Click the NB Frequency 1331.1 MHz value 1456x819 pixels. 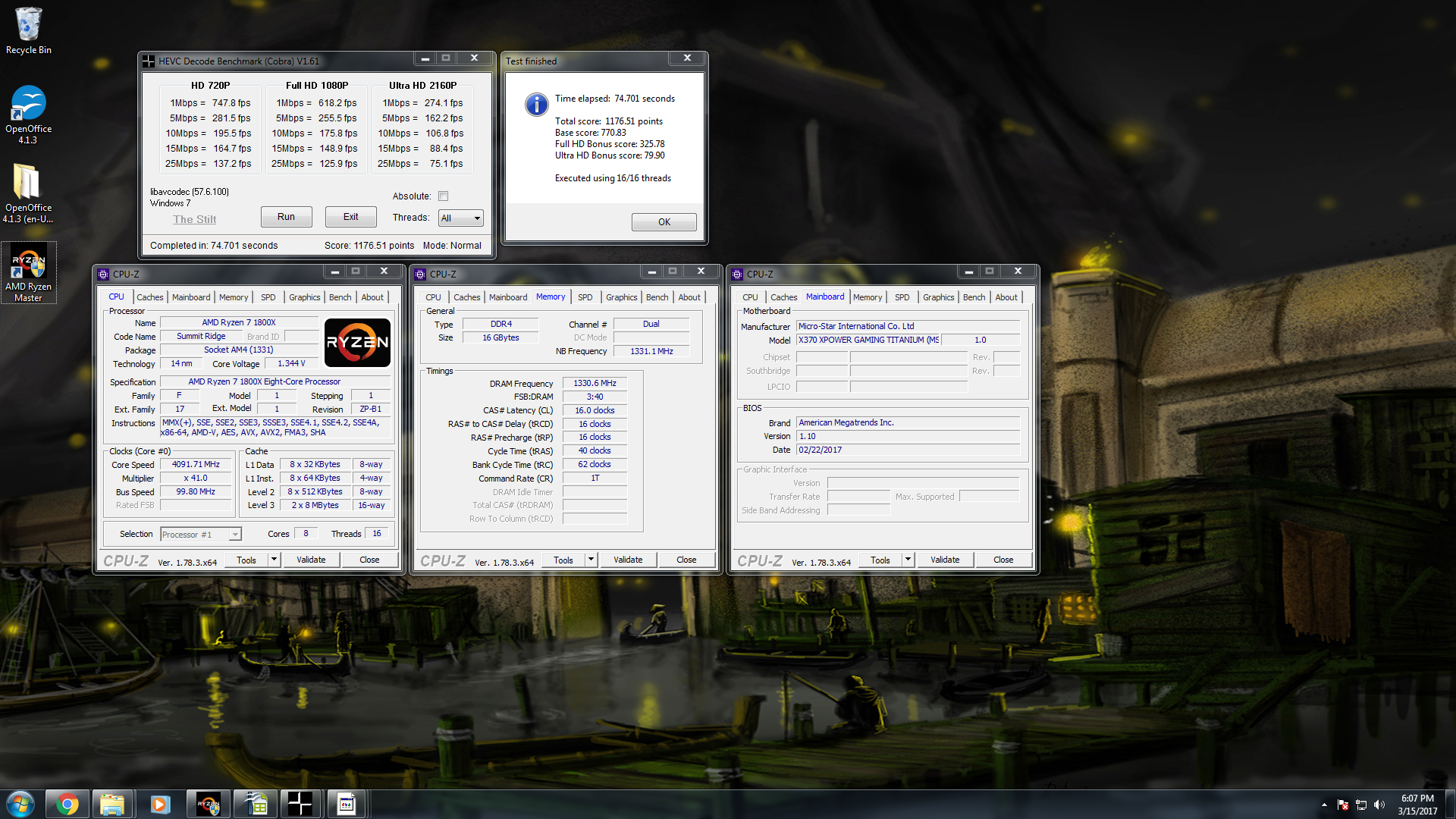651,352
